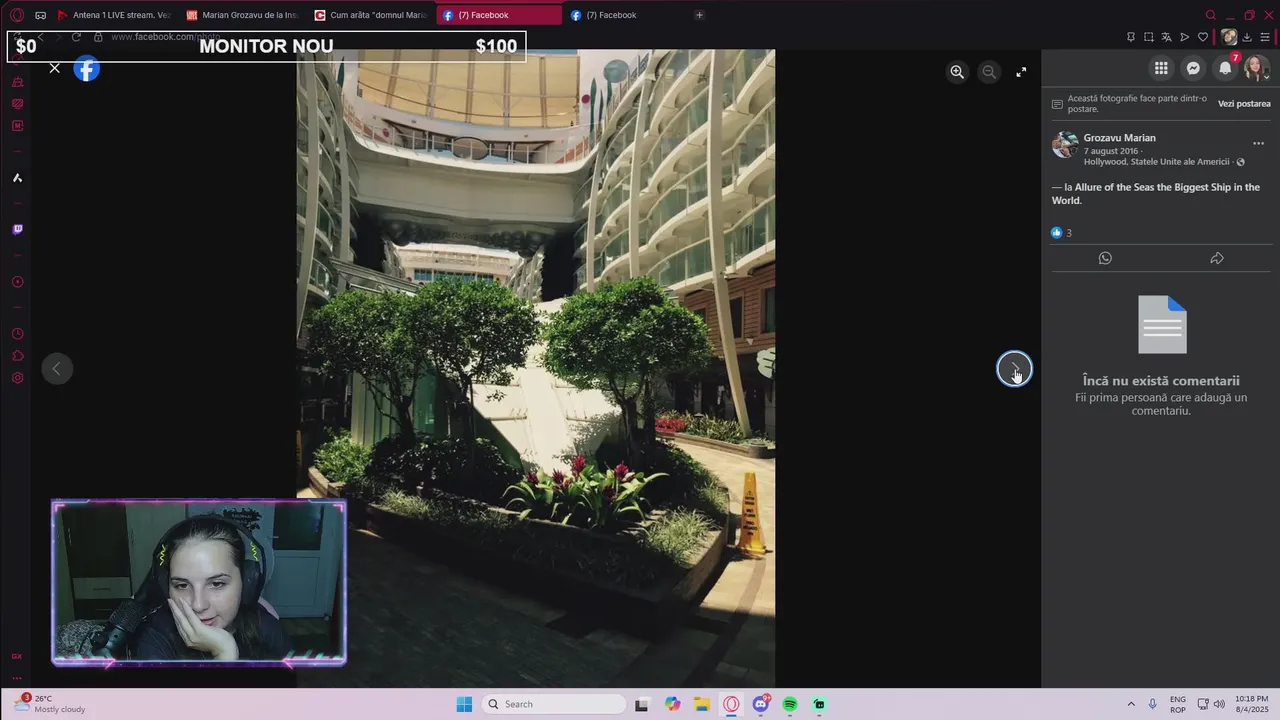The width and height of the screenshot is (1280, 720).
Task: Click the 'Vezi postarea' link
Action: tap(1244, 104)
